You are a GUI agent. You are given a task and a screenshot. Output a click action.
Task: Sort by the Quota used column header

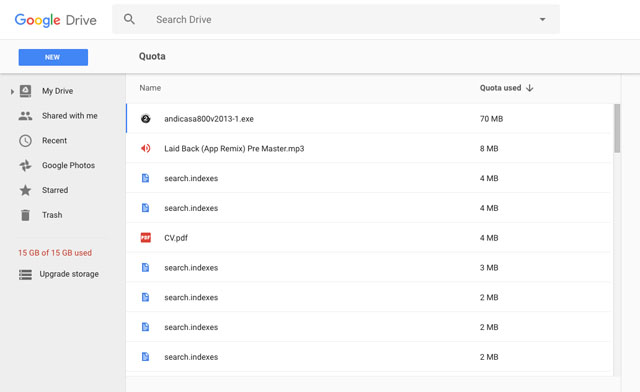[x=500, y=88]
